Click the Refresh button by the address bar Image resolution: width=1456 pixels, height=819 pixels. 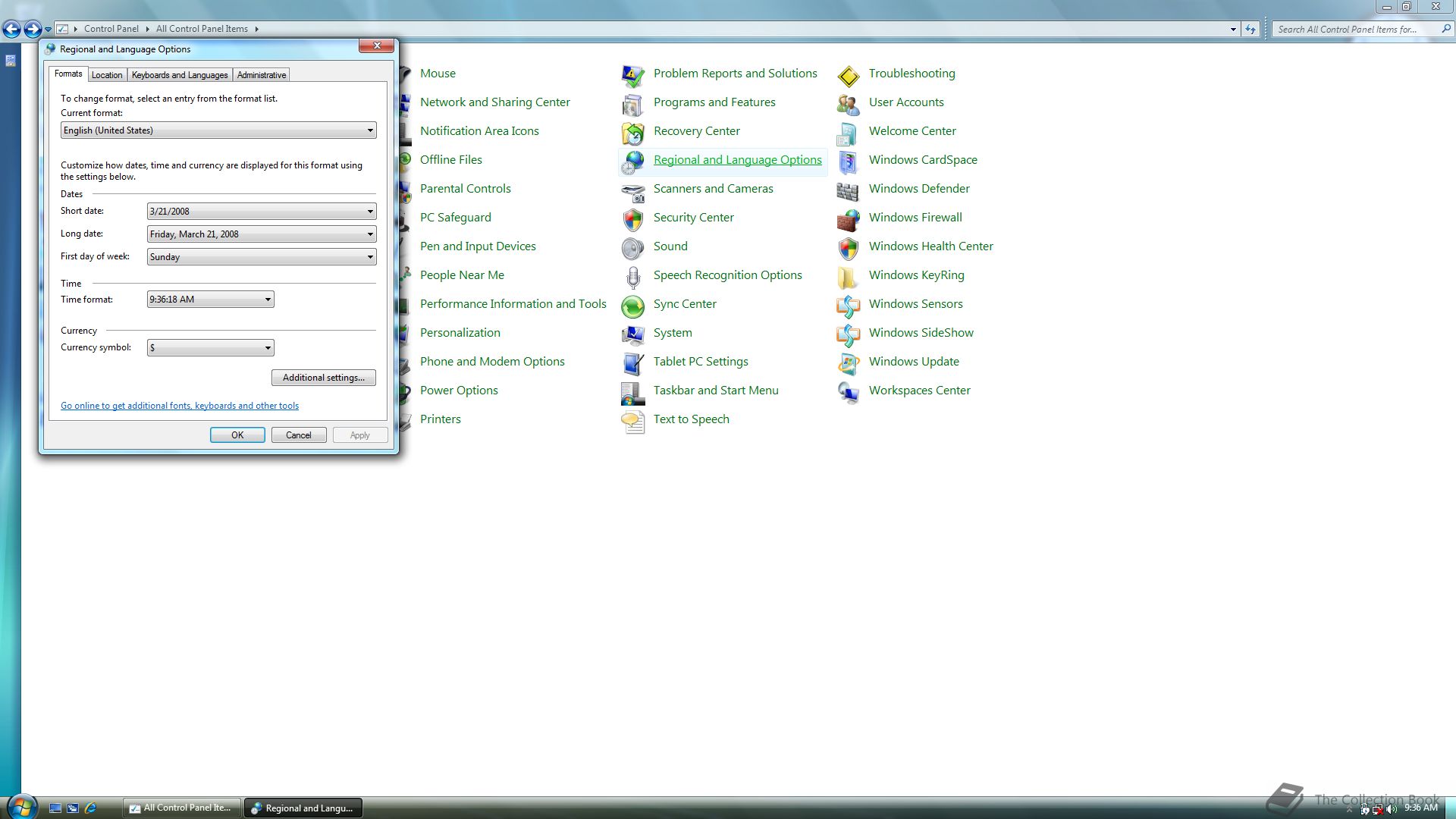coord(1250,30)
